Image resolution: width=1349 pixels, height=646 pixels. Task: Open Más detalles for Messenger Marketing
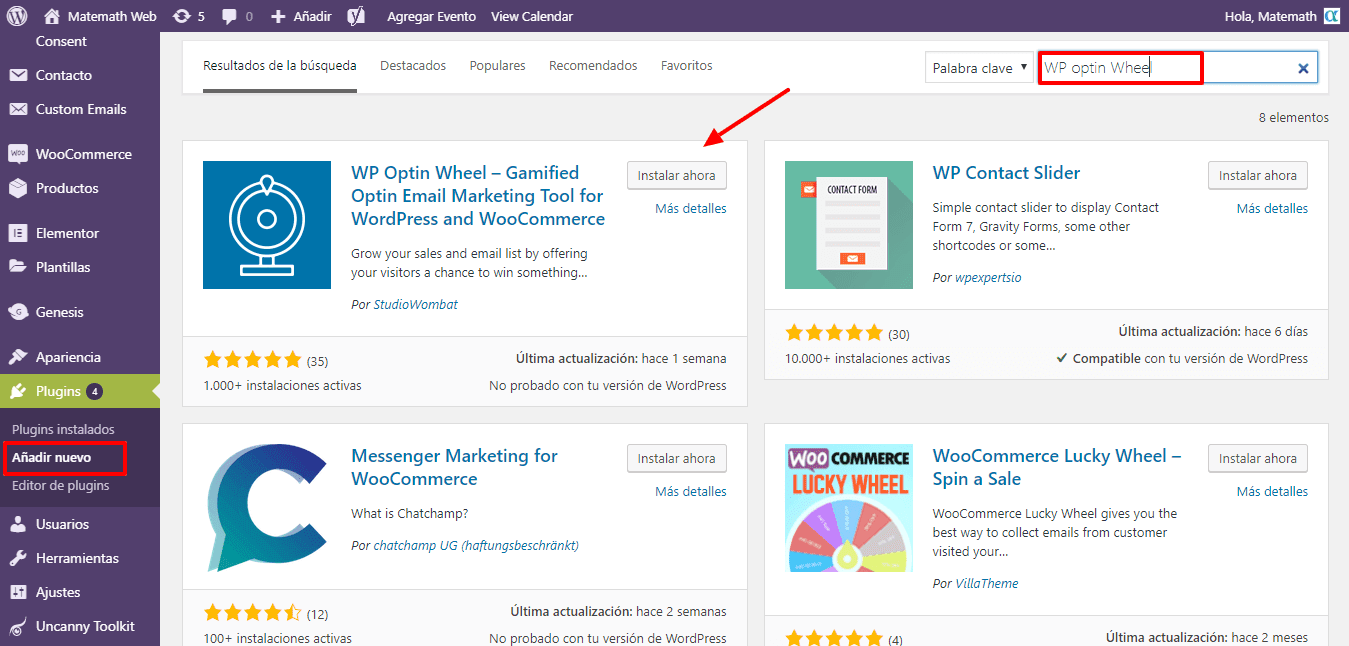point(691,492)
